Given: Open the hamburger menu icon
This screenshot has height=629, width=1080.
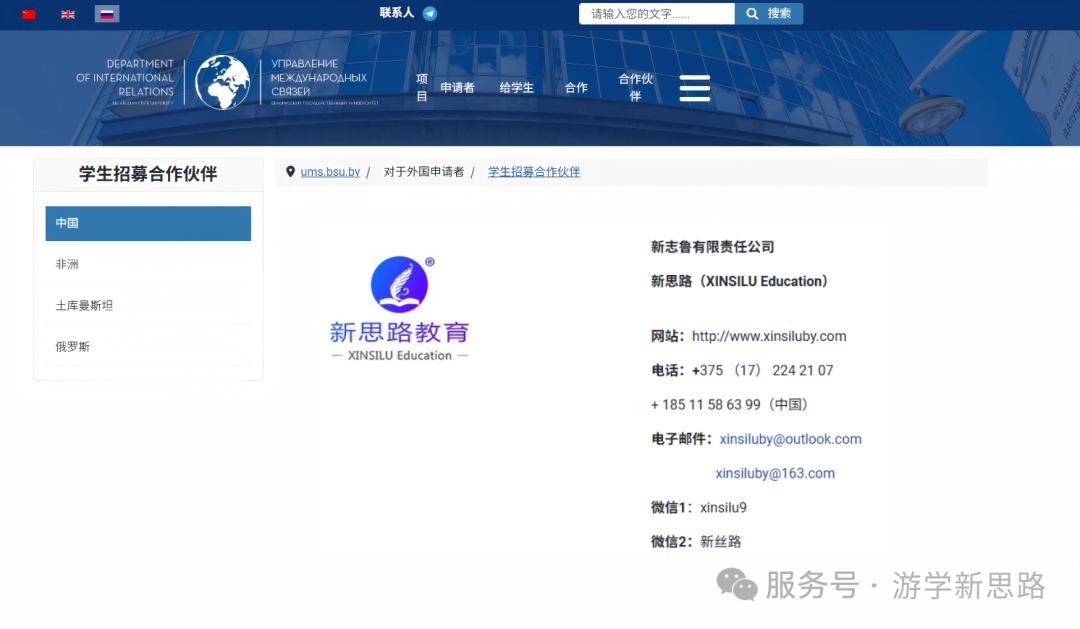Looking at the screenshot, I should tap(694, 88).
